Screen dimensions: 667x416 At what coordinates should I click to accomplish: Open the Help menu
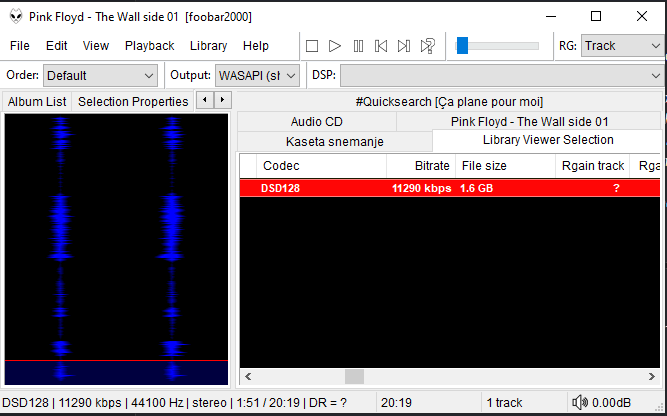tap(256, 46)
